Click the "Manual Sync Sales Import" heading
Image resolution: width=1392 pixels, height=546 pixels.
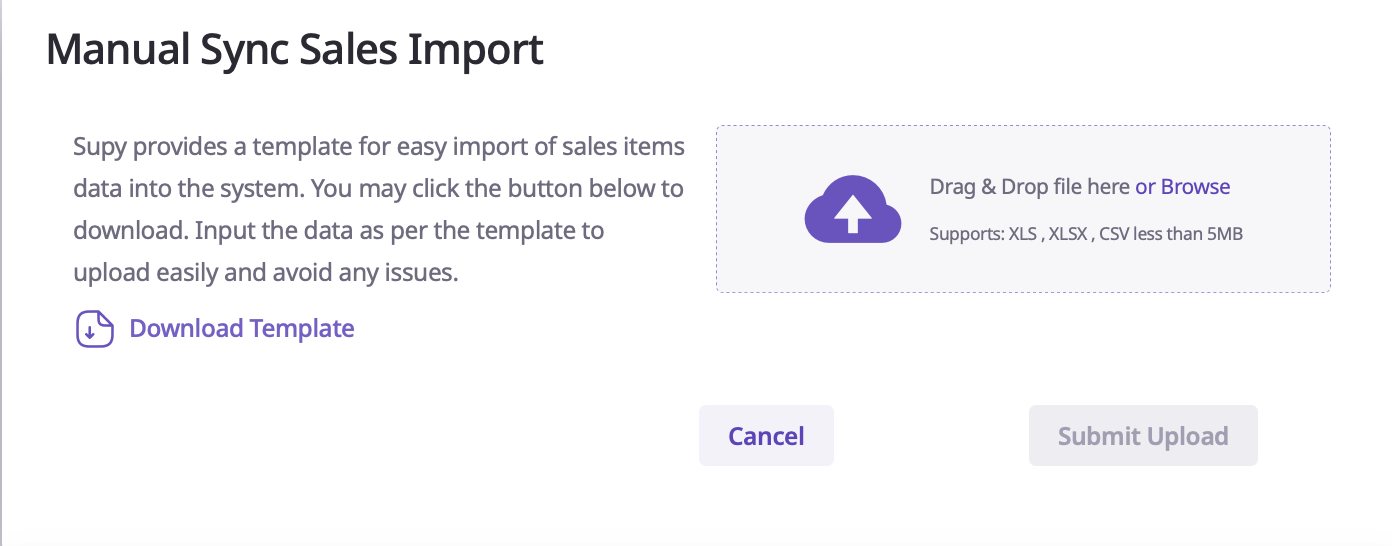pos(295,49)
